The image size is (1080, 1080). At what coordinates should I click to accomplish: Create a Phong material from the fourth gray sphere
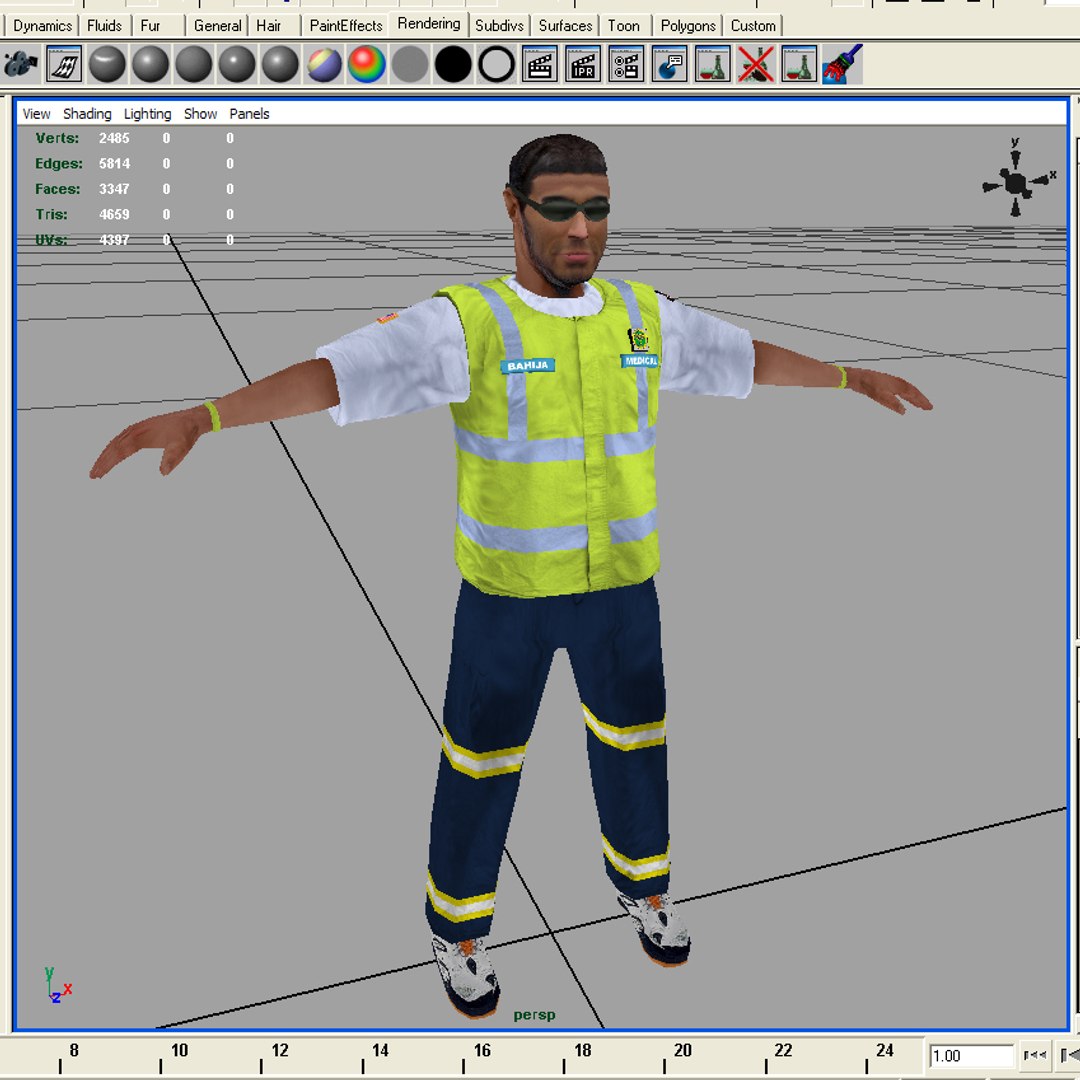(237, 65)
